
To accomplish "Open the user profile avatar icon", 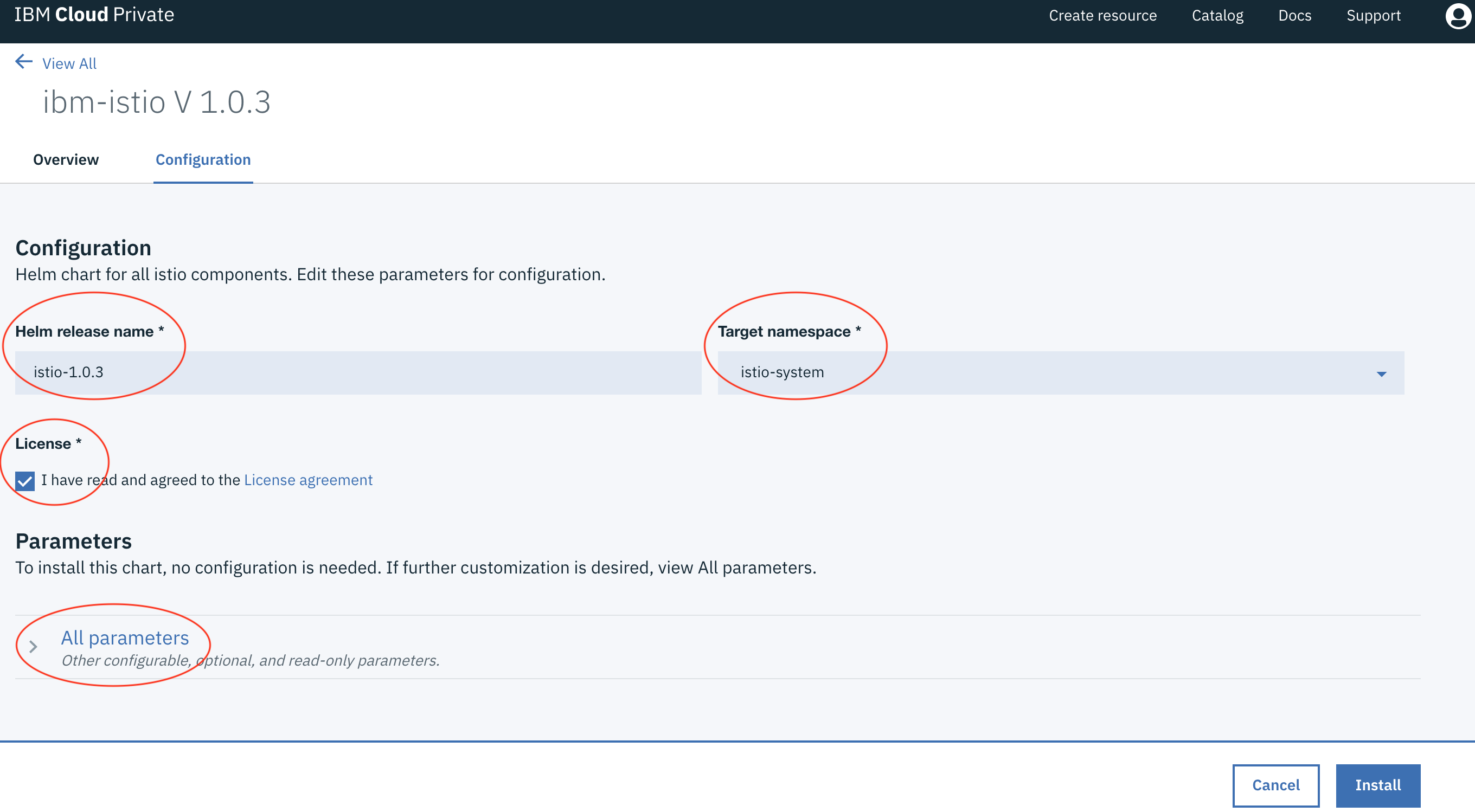I will point(1458,16).
